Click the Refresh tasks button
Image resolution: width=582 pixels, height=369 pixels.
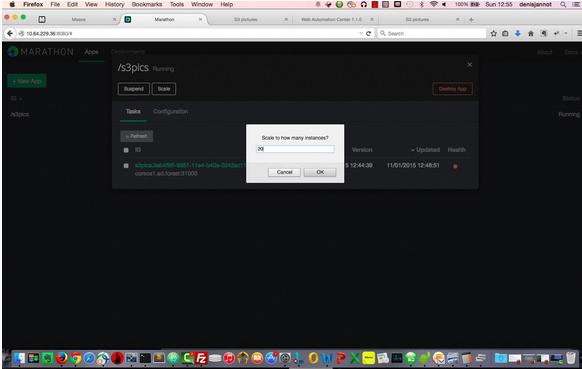point(137,136)
